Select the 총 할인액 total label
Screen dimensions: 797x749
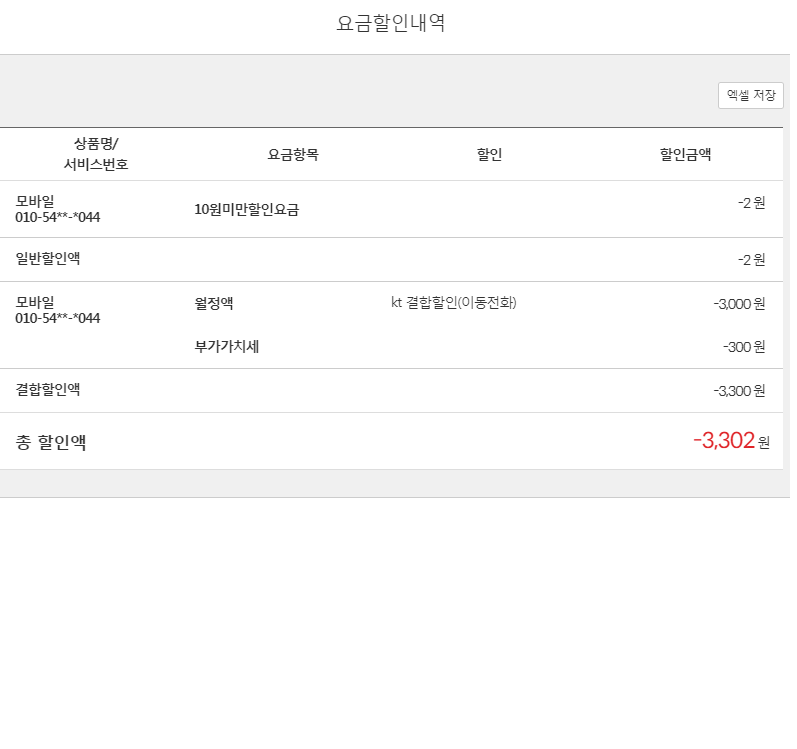coord(51,442)
